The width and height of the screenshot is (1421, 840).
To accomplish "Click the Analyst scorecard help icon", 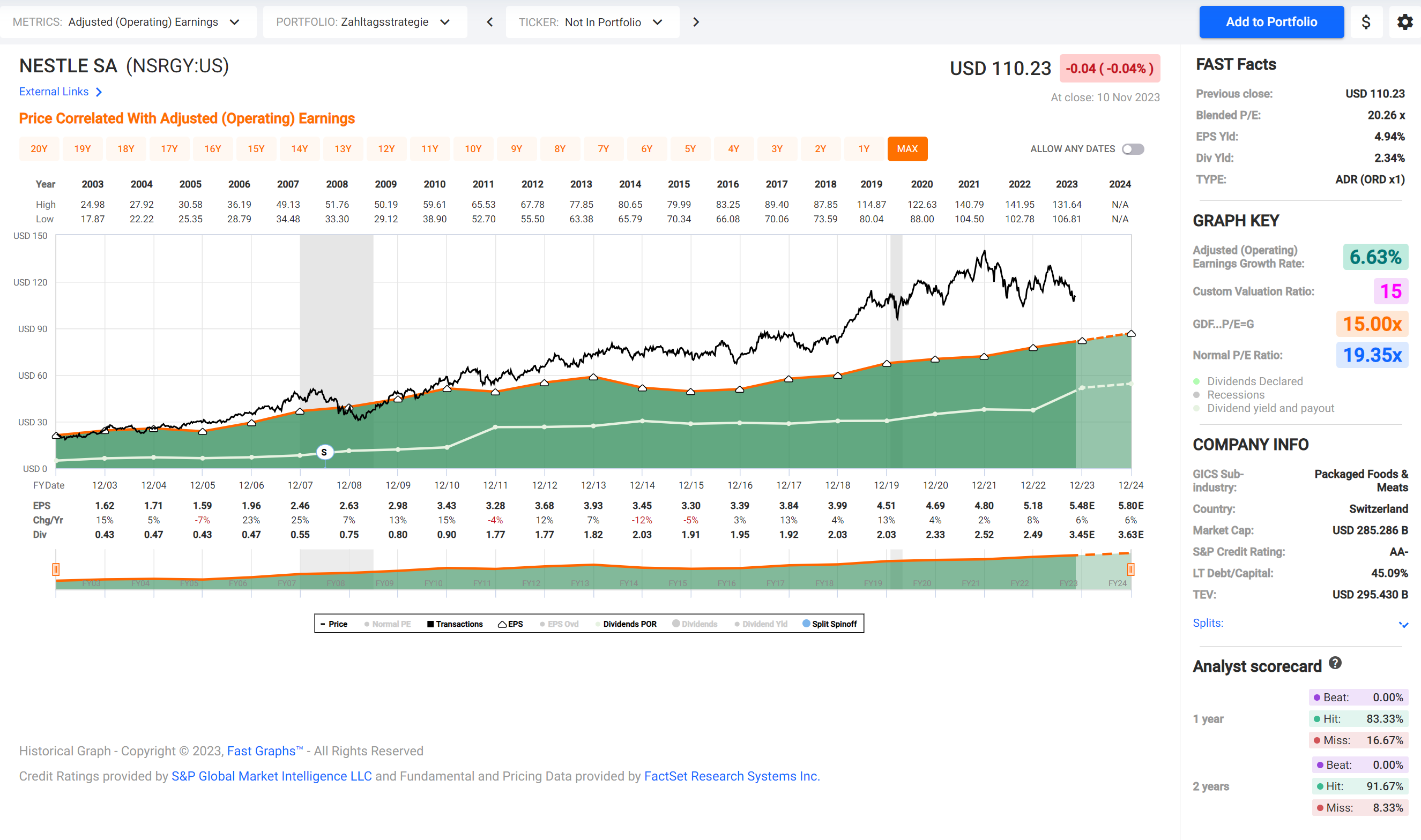I will tap(1335, 663).
